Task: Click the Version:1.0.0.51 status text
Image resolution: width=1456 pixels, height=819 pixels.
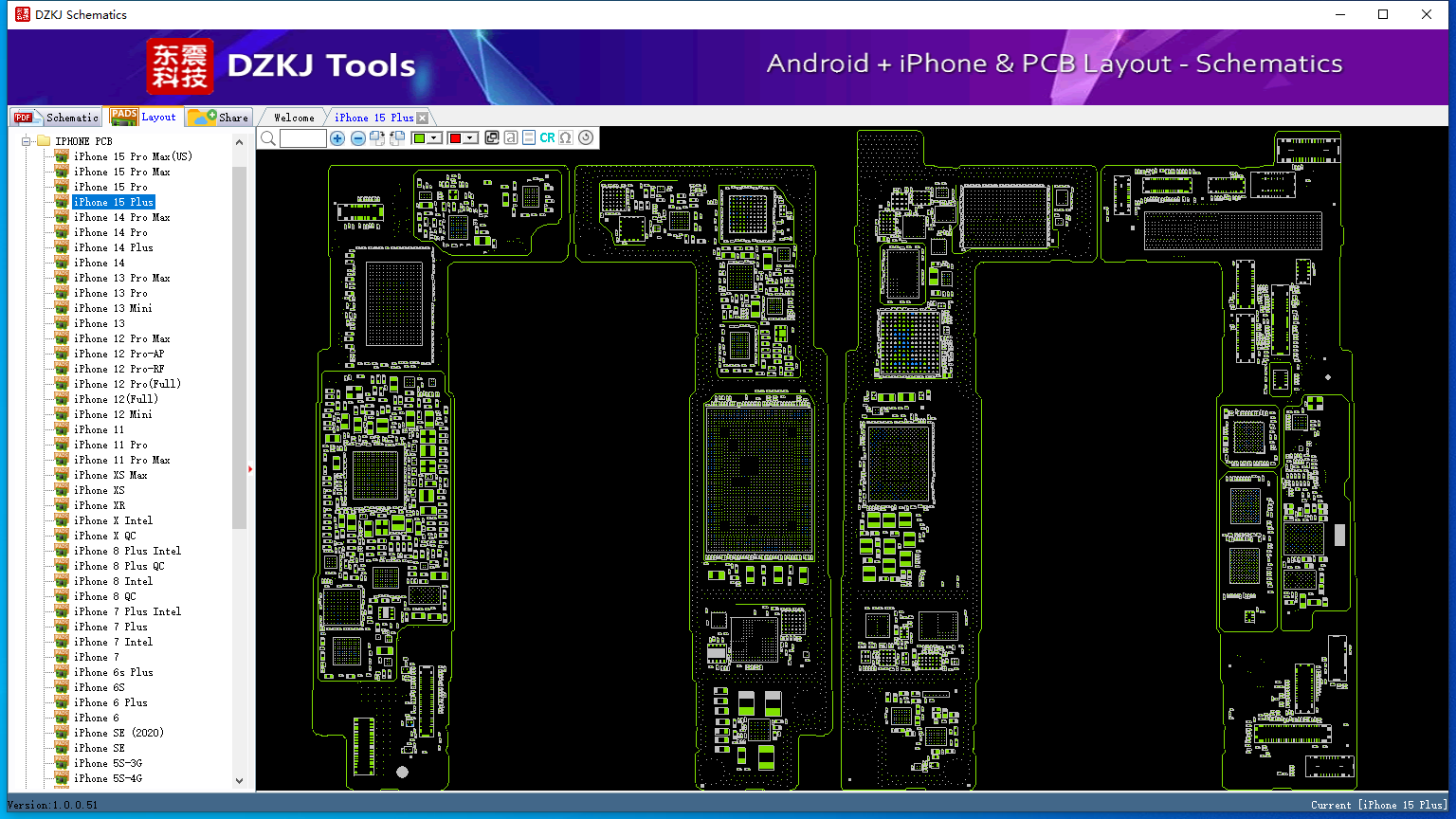Action: (53, 805)
